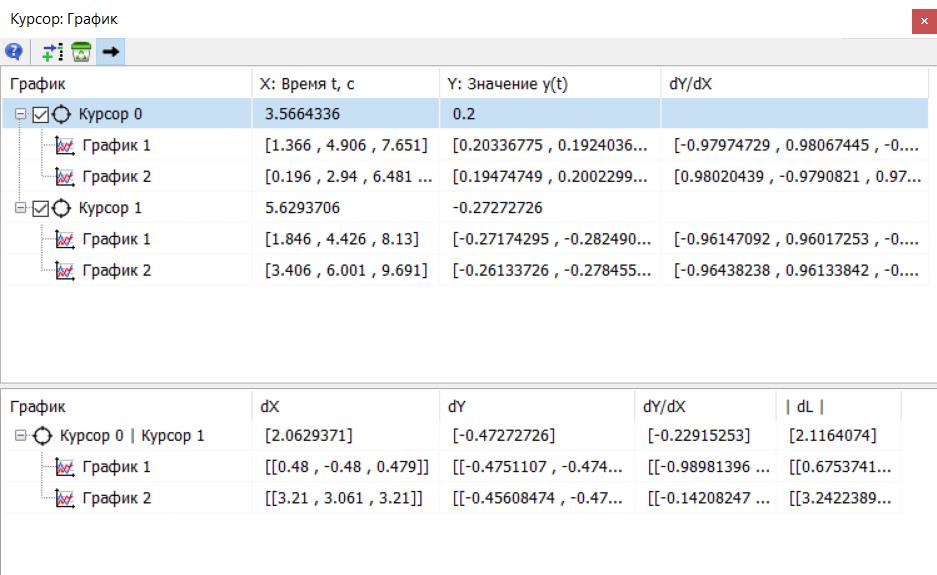Screen dimensions: 937x575
Task: Click График 1 chart icon under Курсор 0
Action: pos(65,146)
